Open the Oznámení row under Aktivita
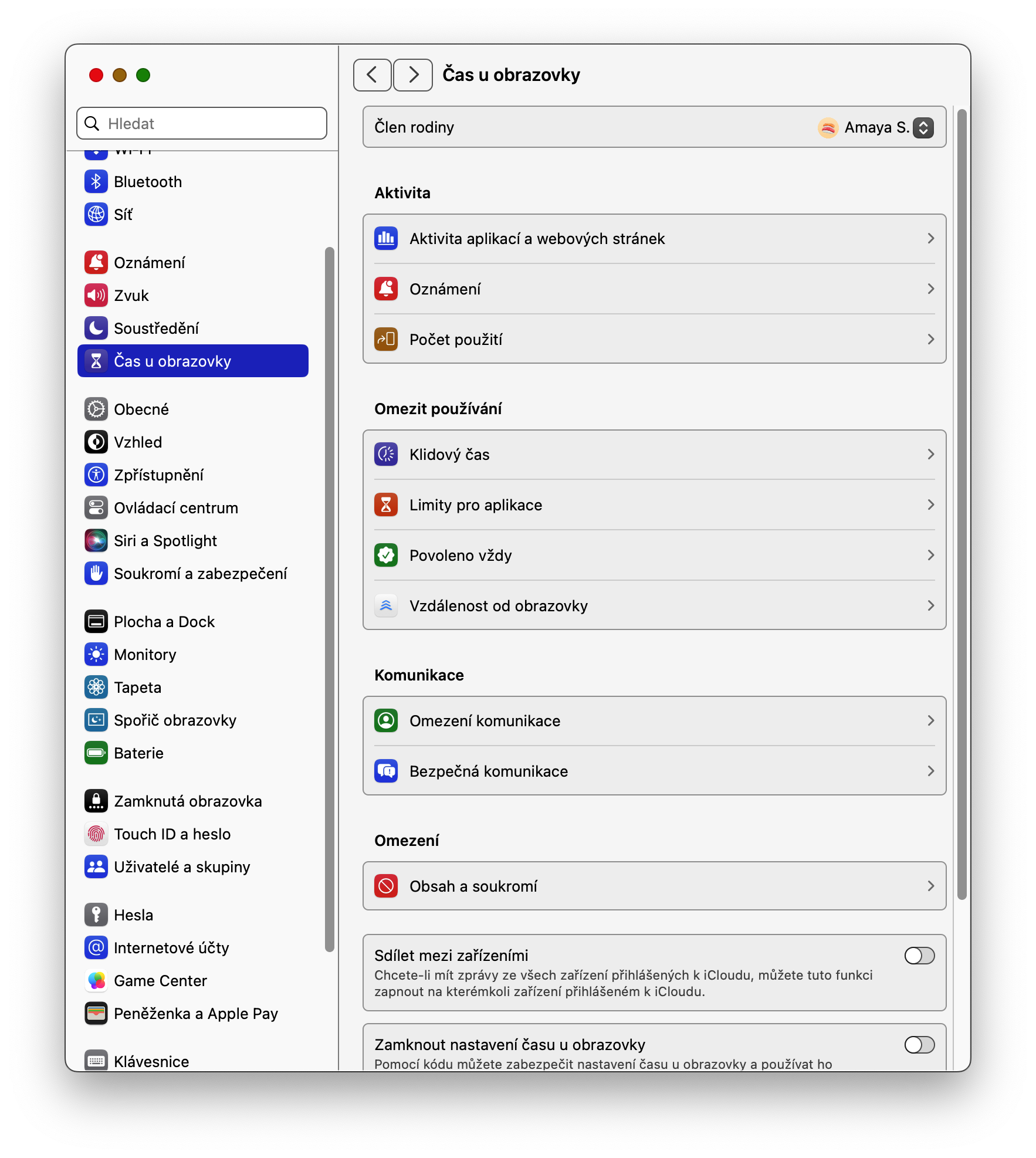Image resolution: width=1036 pixels, height=1158 pixels. pos(654,289)
